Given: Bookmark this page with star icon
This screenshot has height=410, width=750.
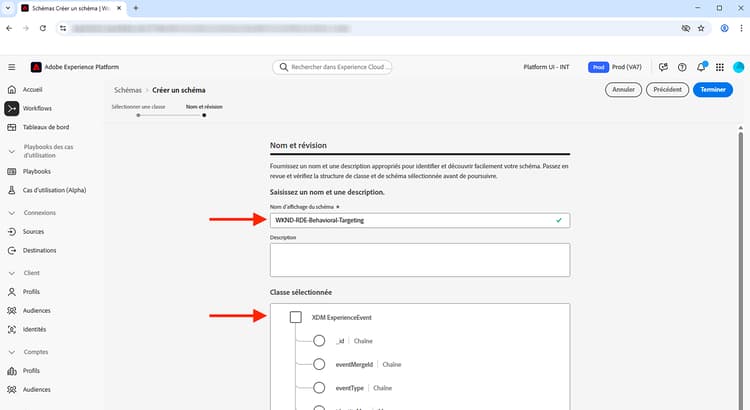Looking at the screenshot, I should point(701,28).
